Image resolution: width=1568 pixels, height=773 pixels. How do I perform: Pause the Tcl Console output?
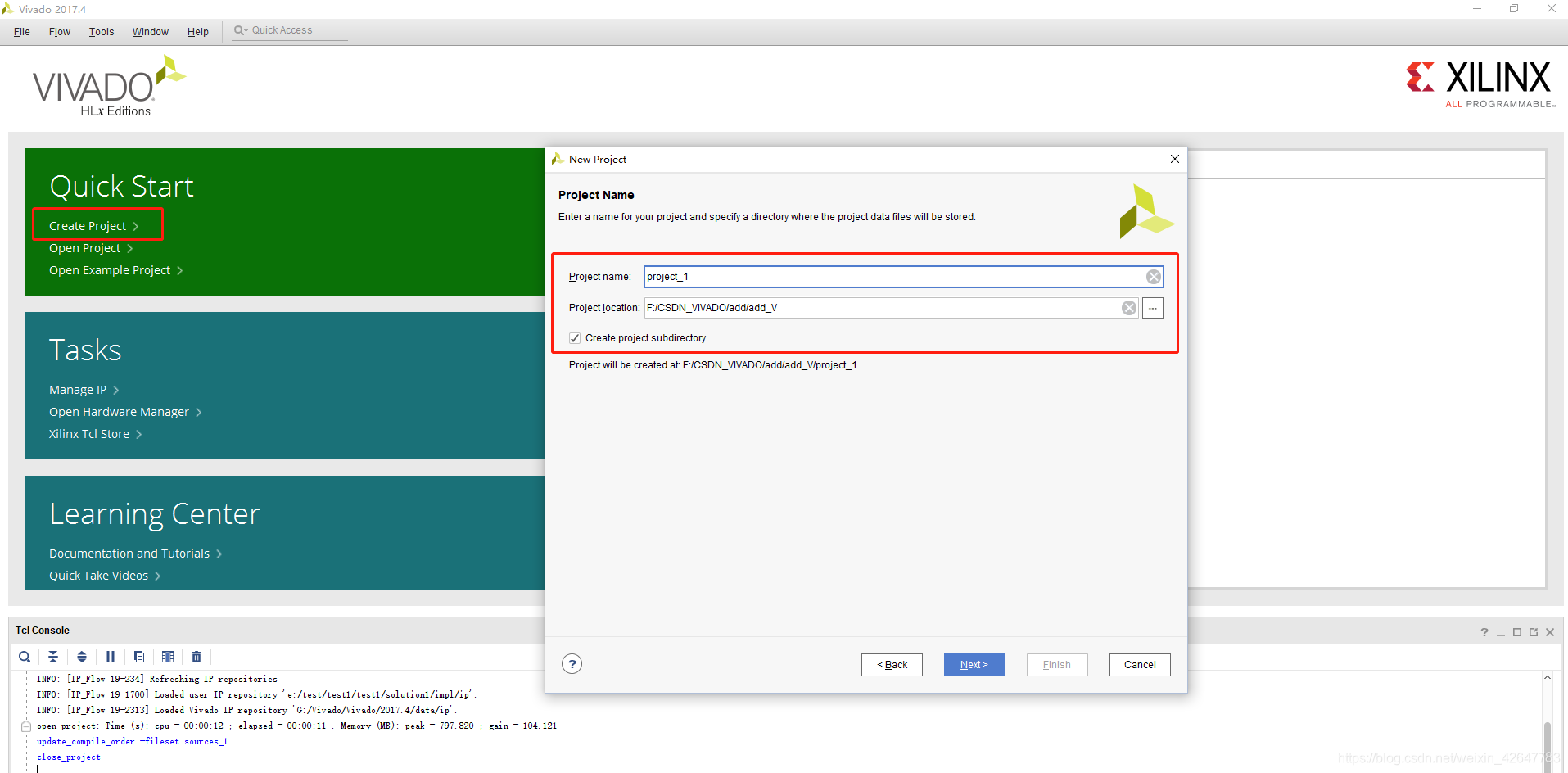pos(111,657)
